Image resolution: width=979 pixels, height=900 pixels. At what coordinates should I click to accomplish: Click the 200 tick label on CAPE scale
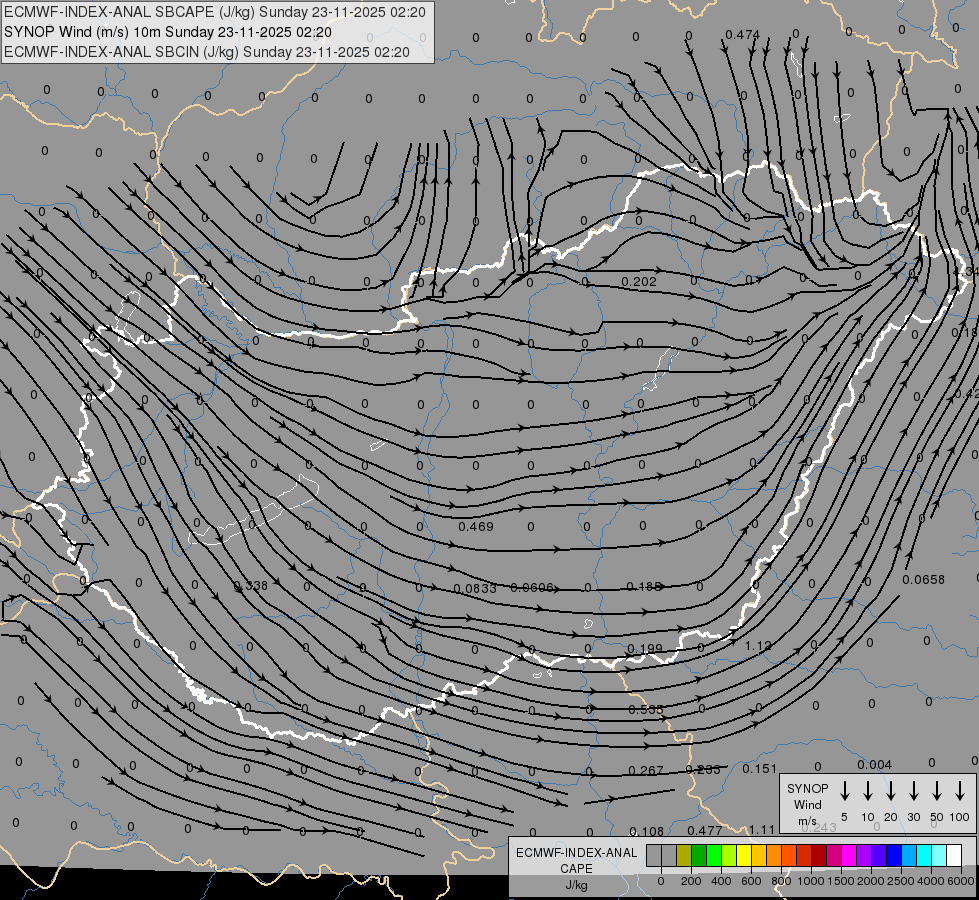[x=691, y=881]
